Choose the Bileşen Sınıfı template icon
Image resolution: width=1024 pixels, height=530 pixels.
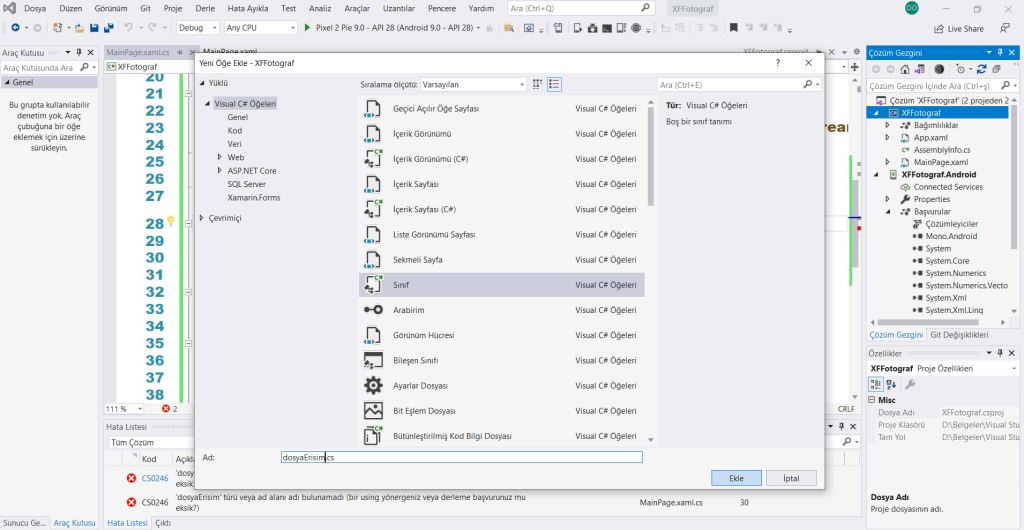(x=373, y=360)
